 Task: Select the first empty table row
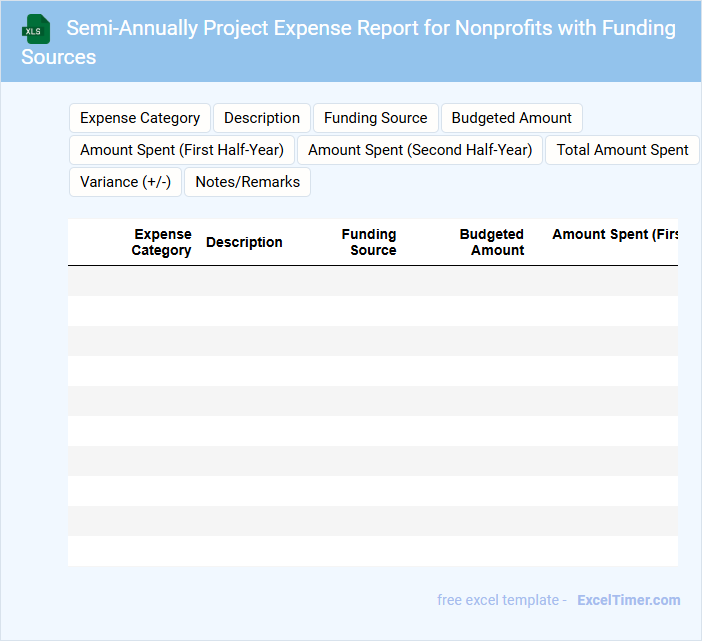pyautogui.click(x=372, y=281)
